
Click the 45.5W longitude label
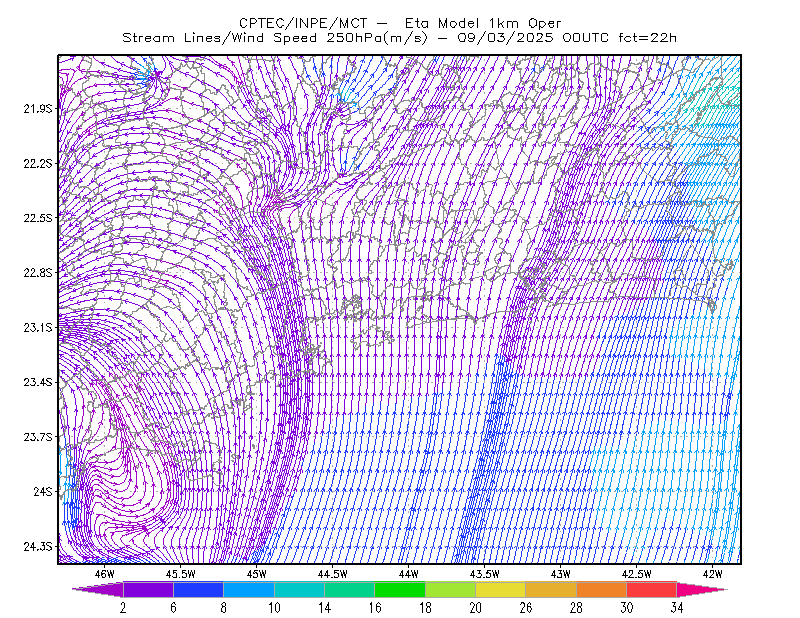[181, 574]
